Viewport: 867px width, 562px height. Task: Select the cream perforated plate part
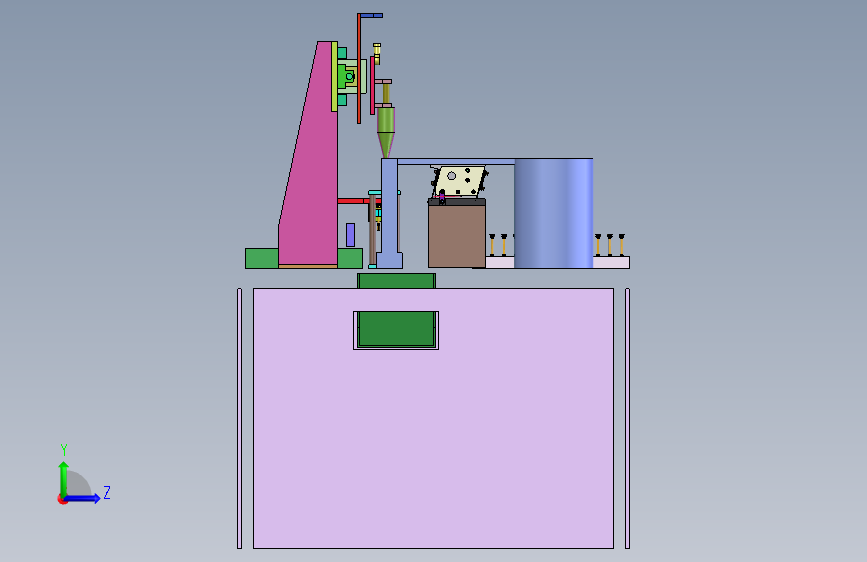pyautogui.click(x=459, y=180)
